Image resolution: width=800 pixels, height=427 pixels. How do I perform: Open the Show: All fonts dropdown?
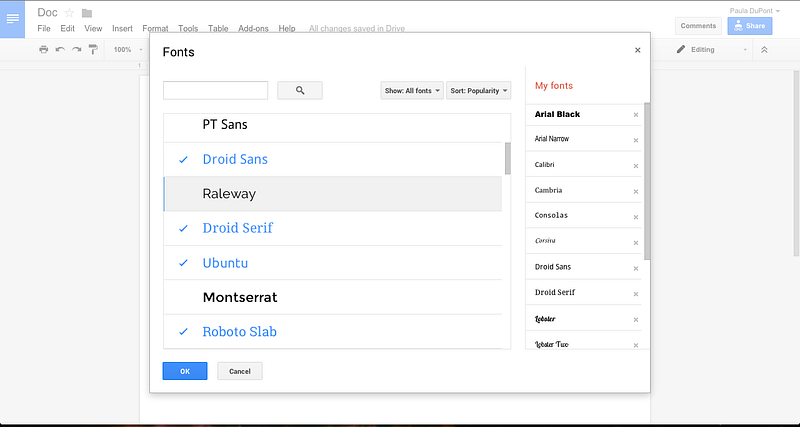pos(412,90)
